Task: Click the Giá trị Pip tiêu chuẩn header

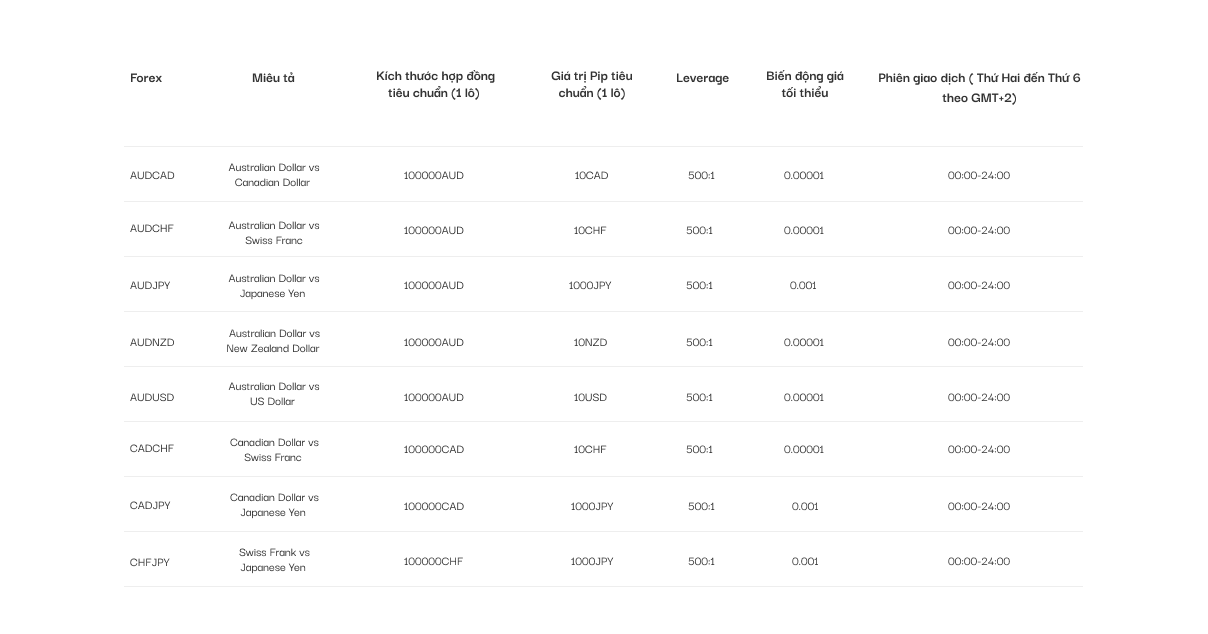Action: [x=591, y=84]
